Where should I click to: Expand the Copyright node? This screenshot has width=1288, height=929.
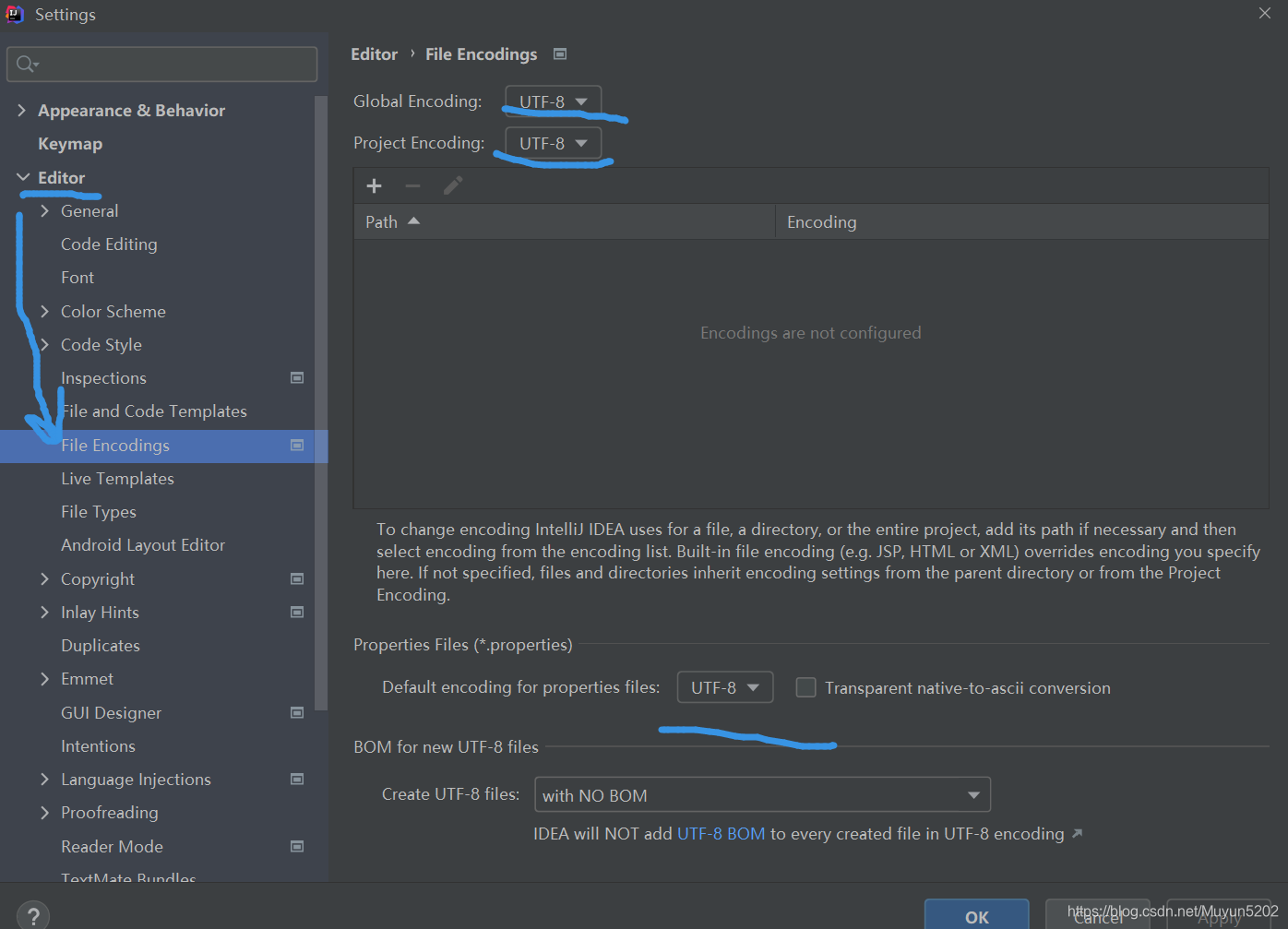click(x=44, y=578)
